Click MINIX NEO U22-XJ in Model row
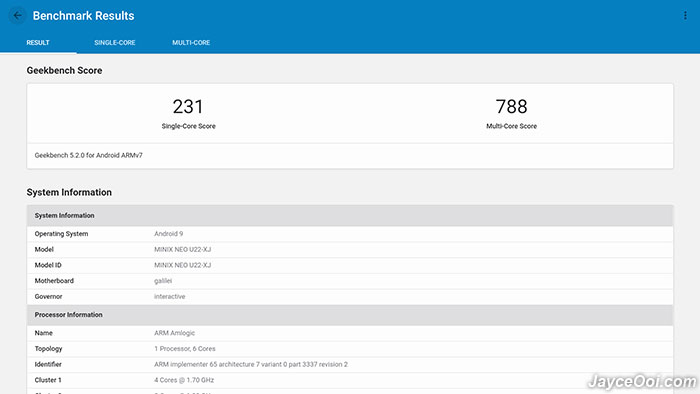 tap(183, 249)
